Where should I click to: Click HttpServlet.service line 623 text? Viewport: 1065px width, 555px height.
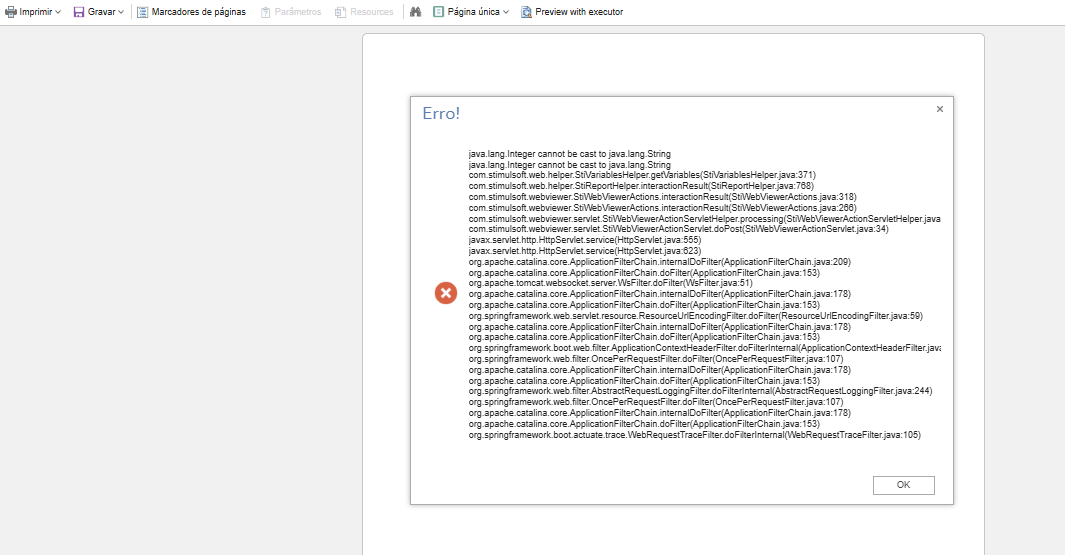point(585,251)
